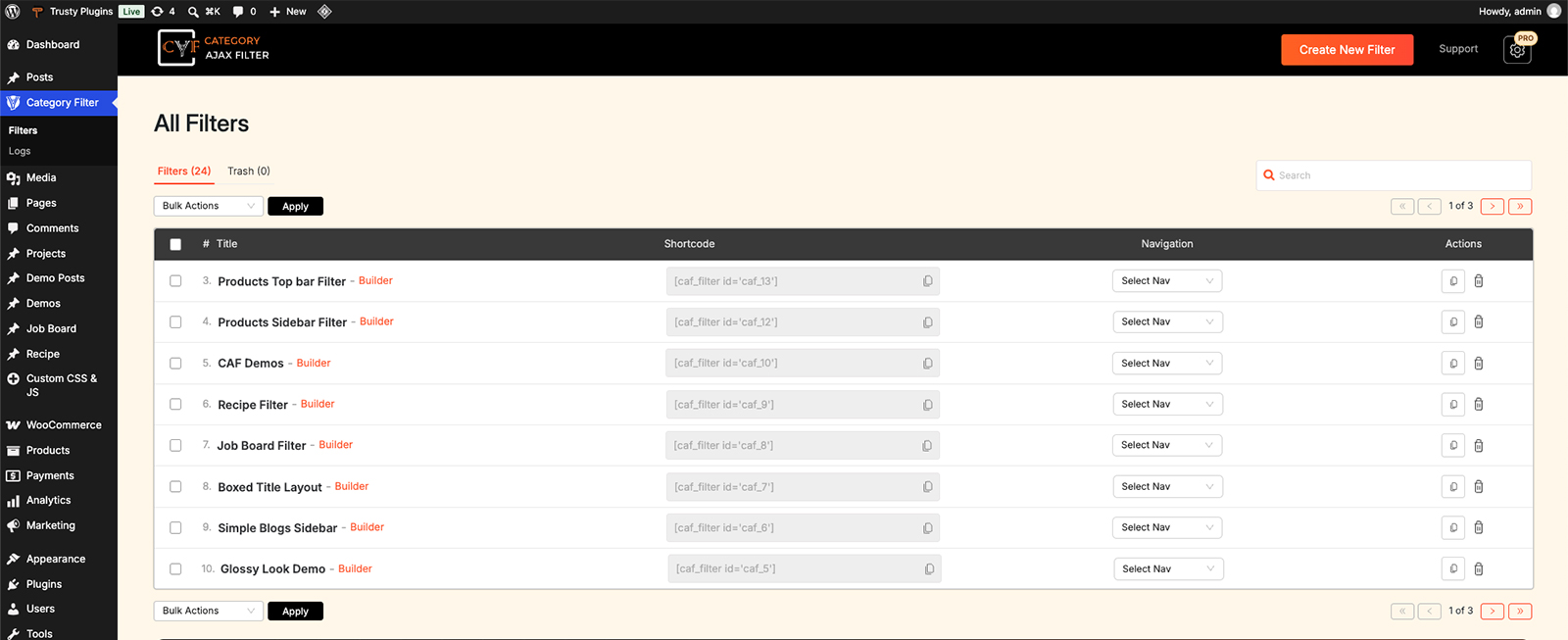Click the Products Sidebar Filter title

(x=282, y=322)
